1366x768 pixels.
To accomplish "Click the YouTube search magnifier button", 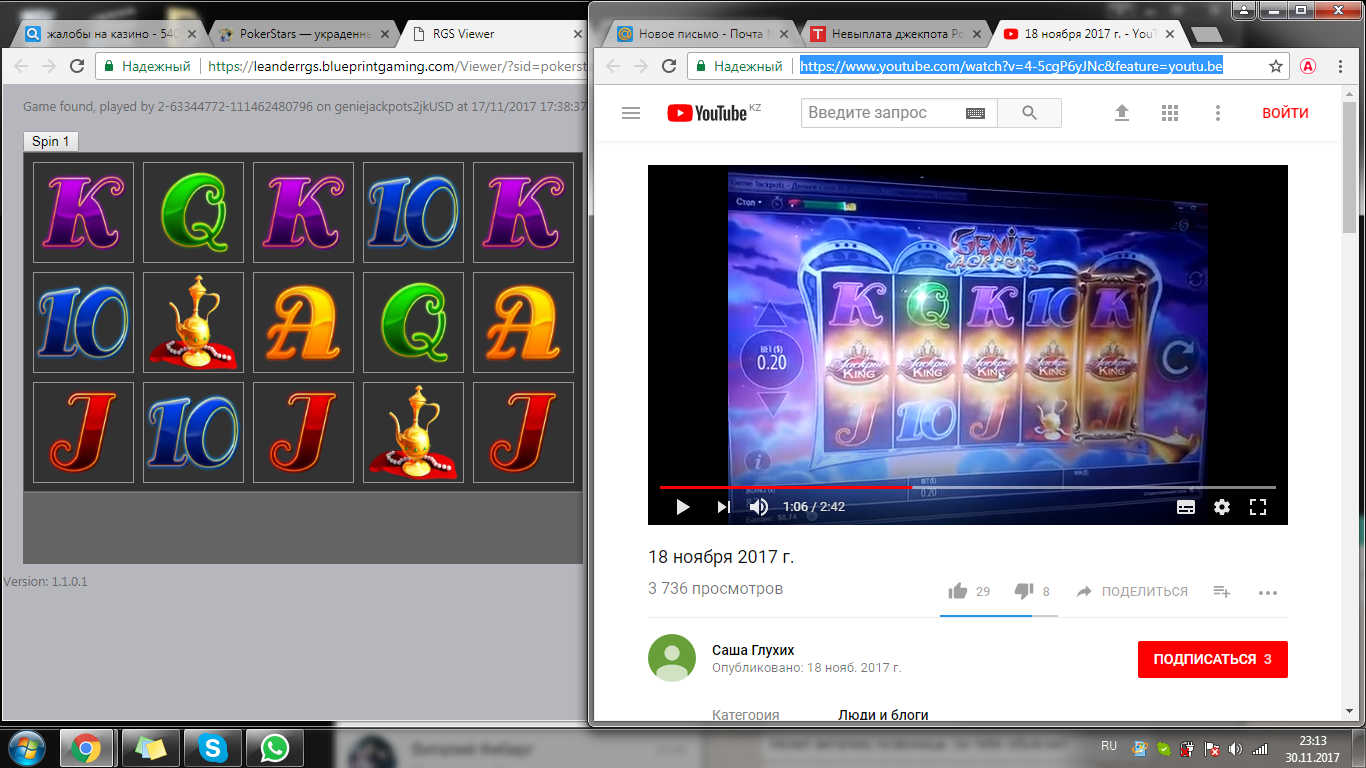I will pyautogui.click(x=1029, y=113).
